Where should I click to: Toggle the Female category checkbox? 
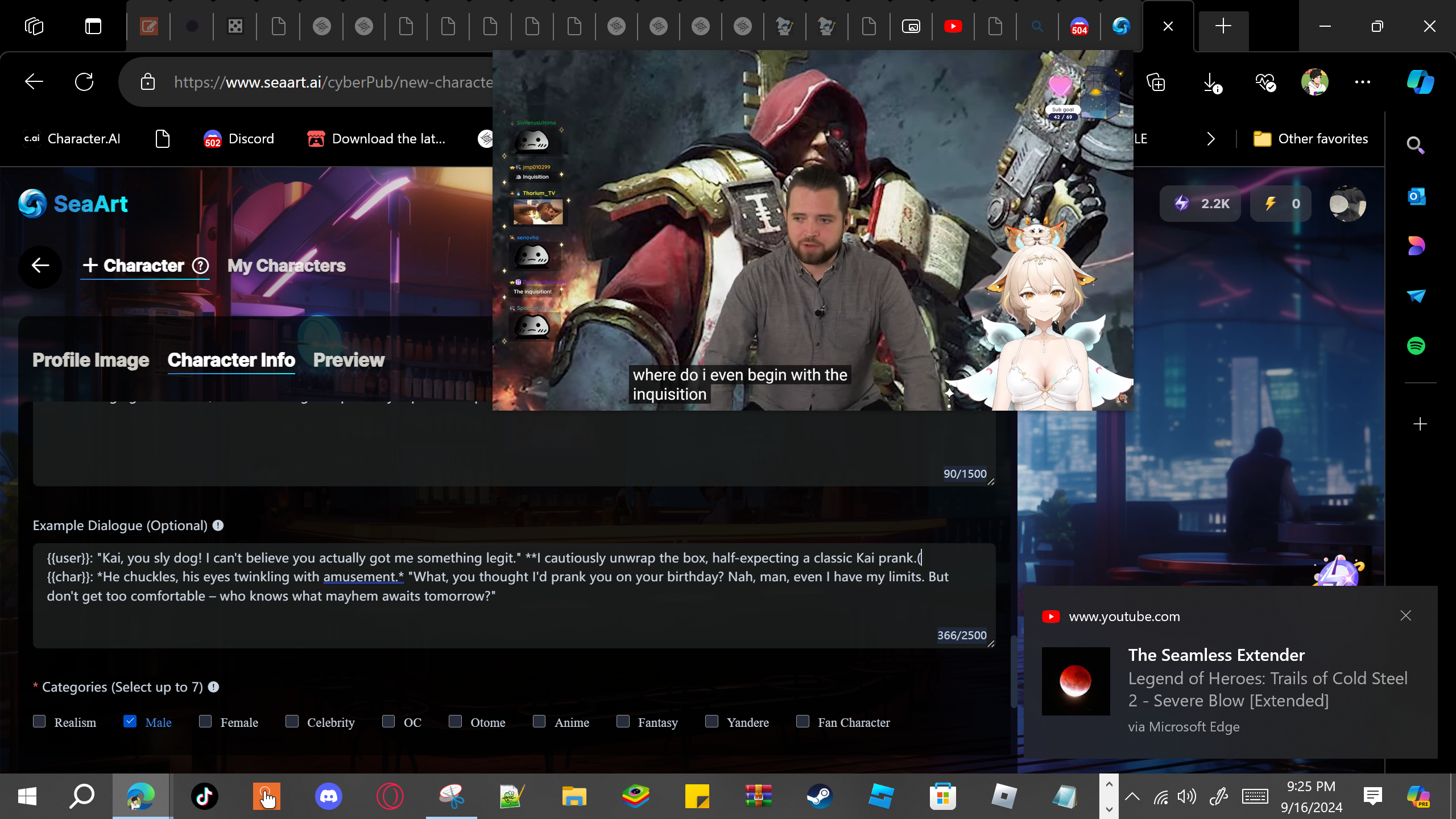pos(205,722)
